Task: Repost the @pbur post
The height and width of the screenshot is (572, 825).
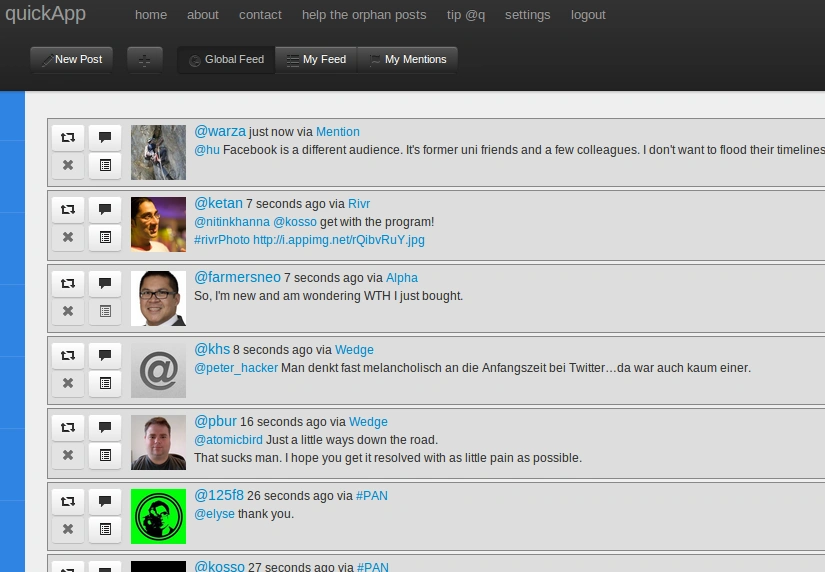Action: tap(68, 428)
